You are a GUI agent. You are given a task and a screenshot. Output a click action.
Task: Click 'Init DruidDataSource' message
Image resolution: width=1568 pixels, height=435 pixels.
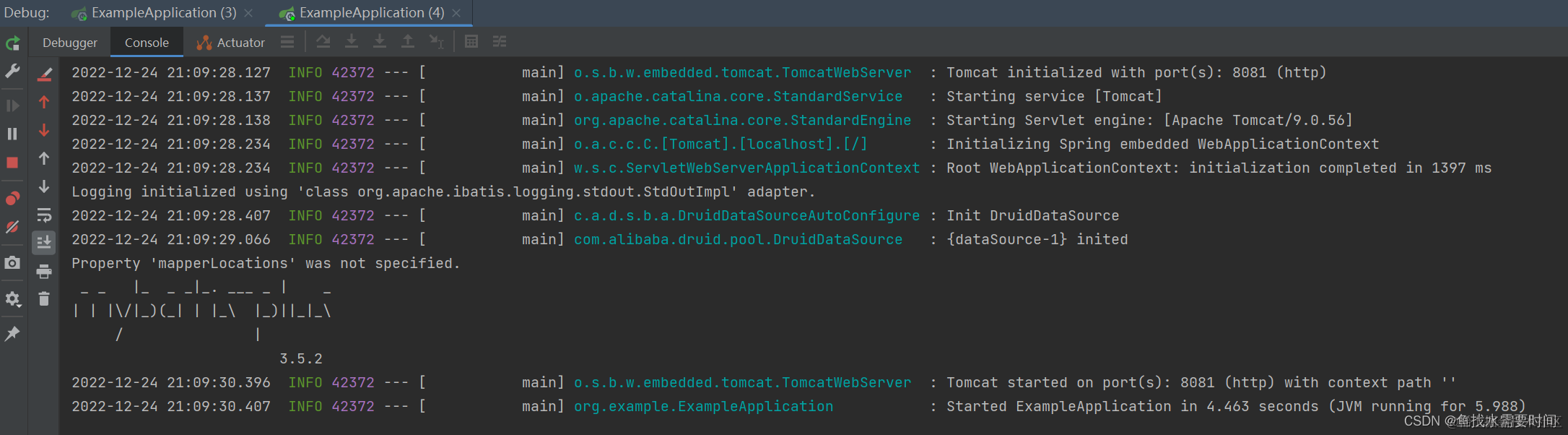tap(1032, 215)
